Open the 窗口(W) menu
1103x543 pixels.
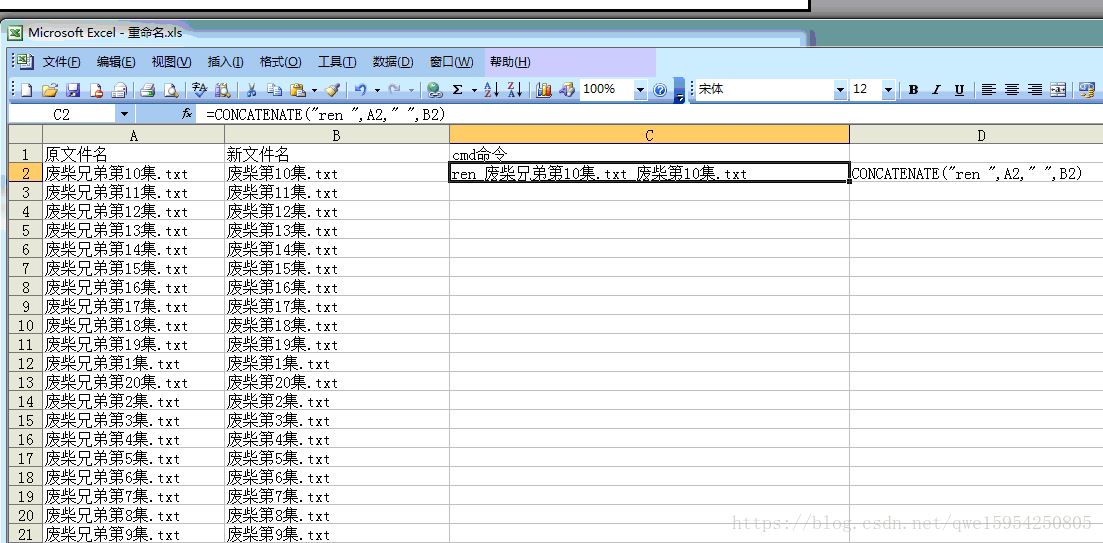[452, 62]
